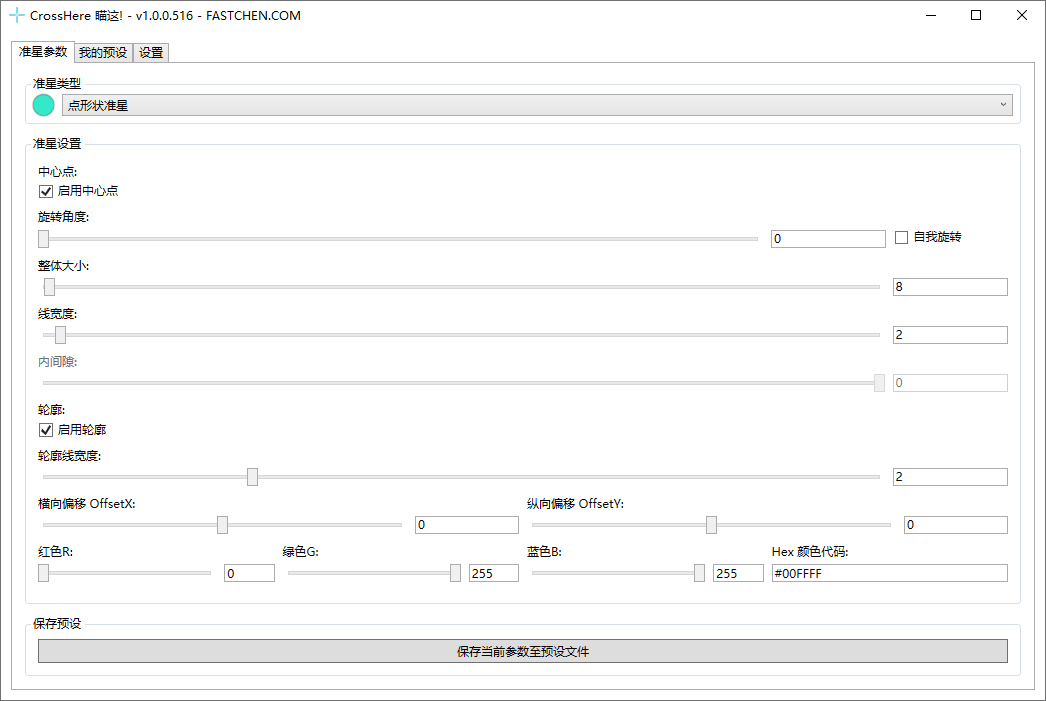
Task: Open the 点形状准星 crosshair type dropdown
Action: [537, 105]
